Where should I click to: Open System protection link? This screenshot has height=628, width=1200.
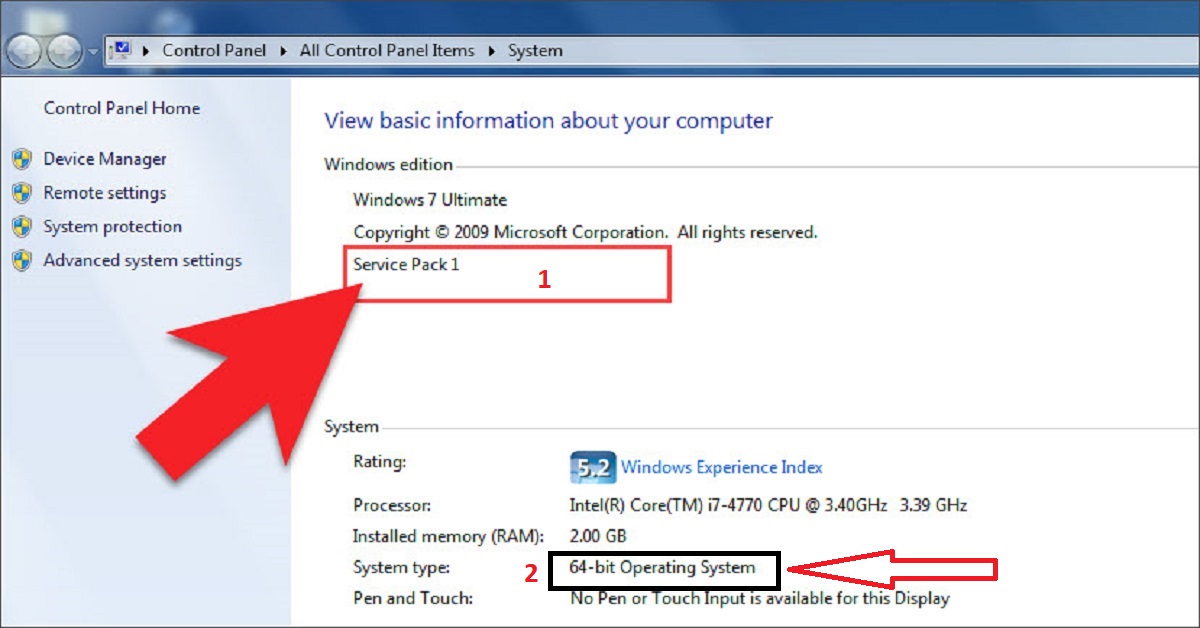(x=113, y=227)
